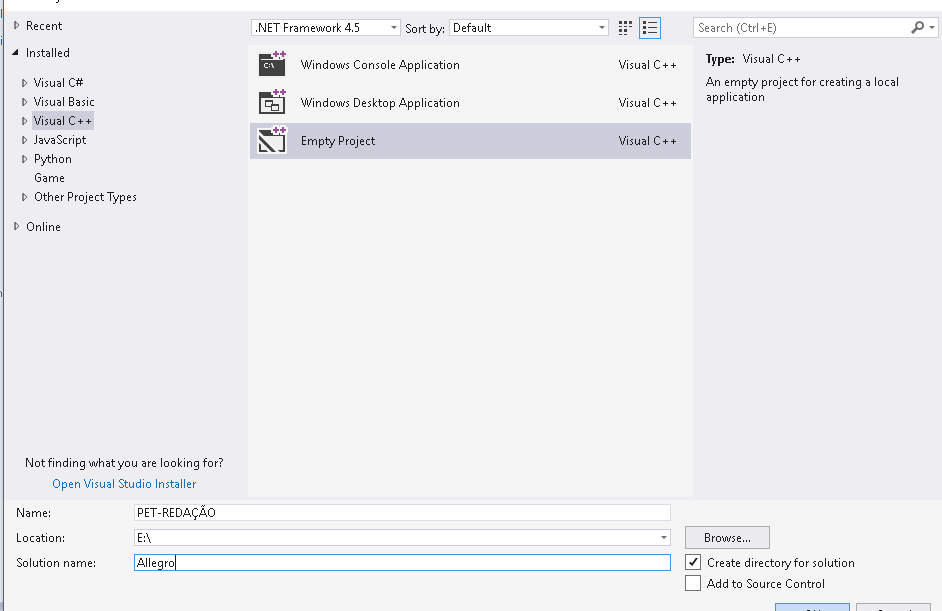Click the Solution name input field
The image size is (942, 611).
tap(402, 563)
